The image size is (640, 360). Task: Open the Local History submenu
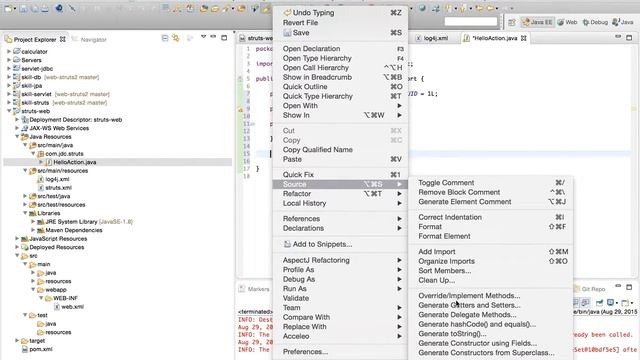click(x=340, y=203)
